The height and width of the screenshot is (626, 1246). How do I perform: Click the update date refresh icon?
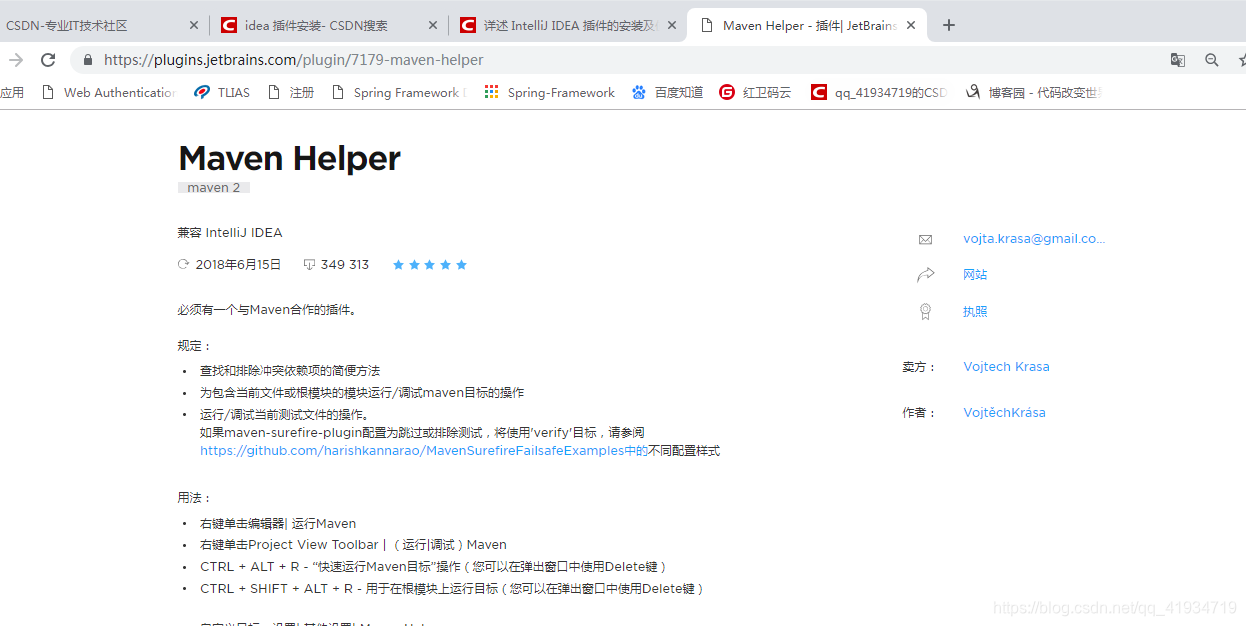point(183,265)
